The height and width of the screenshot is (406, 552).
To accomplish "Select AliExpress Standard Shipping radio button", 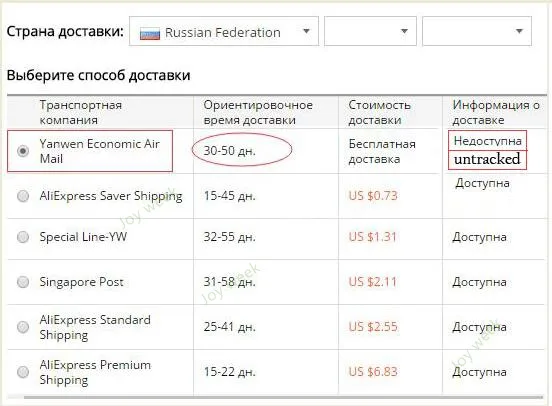I will click(23, 327).
